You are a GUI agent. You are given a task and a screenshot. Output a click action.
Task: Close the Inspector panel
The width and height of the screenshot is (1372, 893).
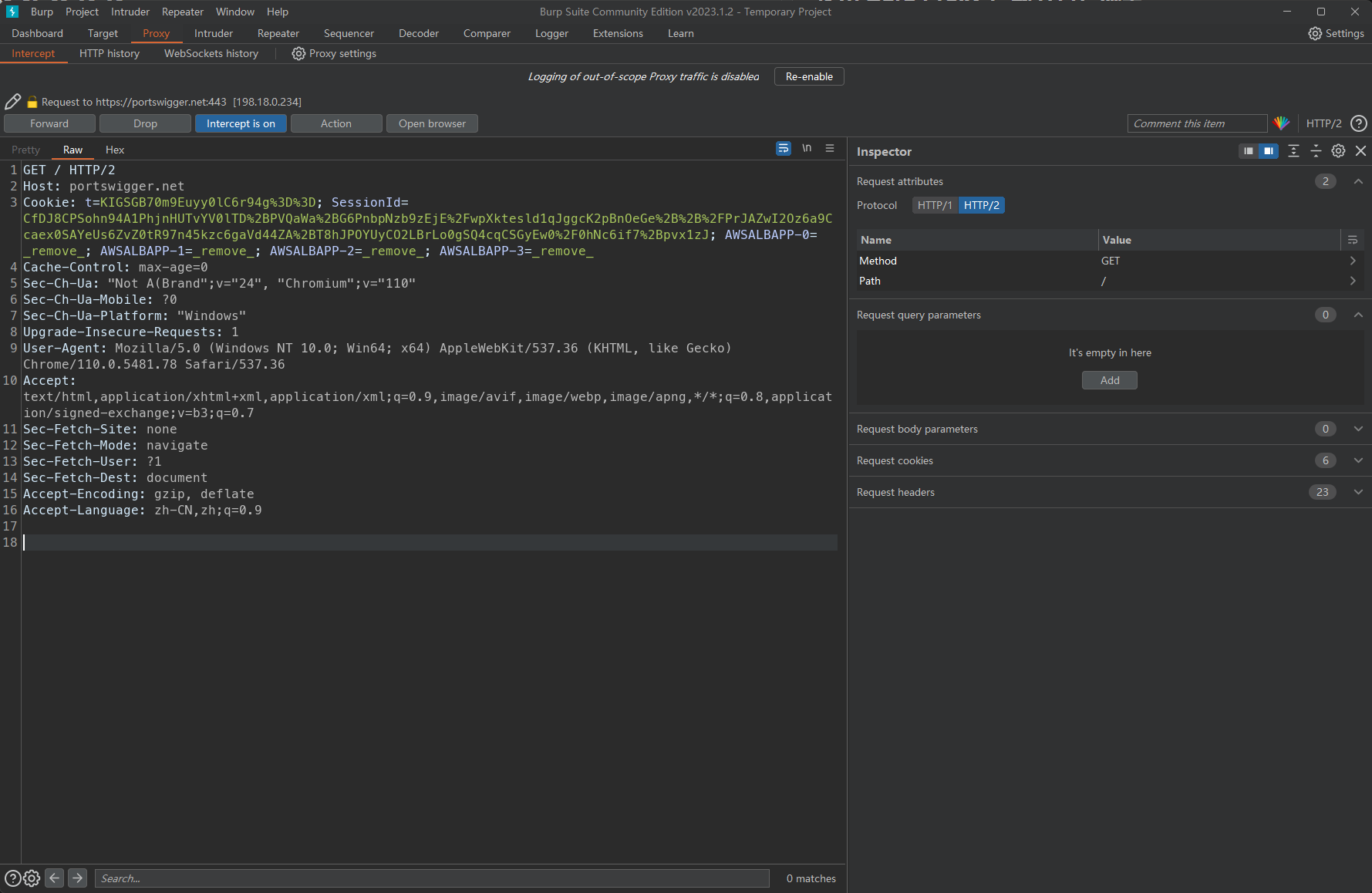1360,151
